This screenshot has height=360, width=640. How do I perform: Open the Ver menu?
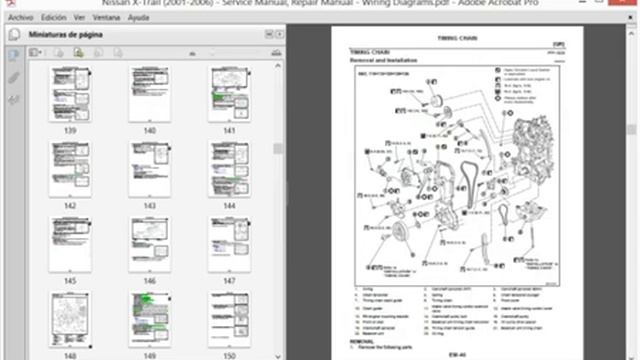coord(79,18)
